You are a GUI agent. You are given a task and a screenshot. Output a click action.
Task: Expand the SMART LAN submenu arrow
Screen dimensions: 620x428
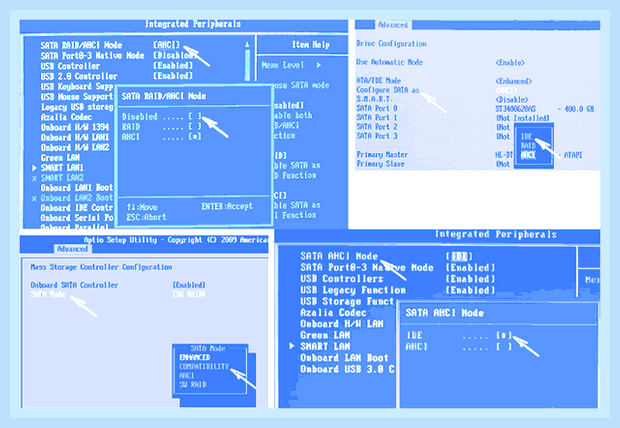[292, 346]
